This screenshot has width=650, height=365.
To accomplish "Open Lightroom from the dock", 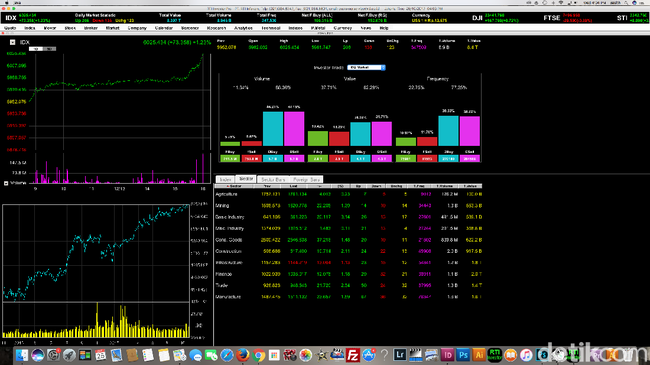I will tap(400, 355).
